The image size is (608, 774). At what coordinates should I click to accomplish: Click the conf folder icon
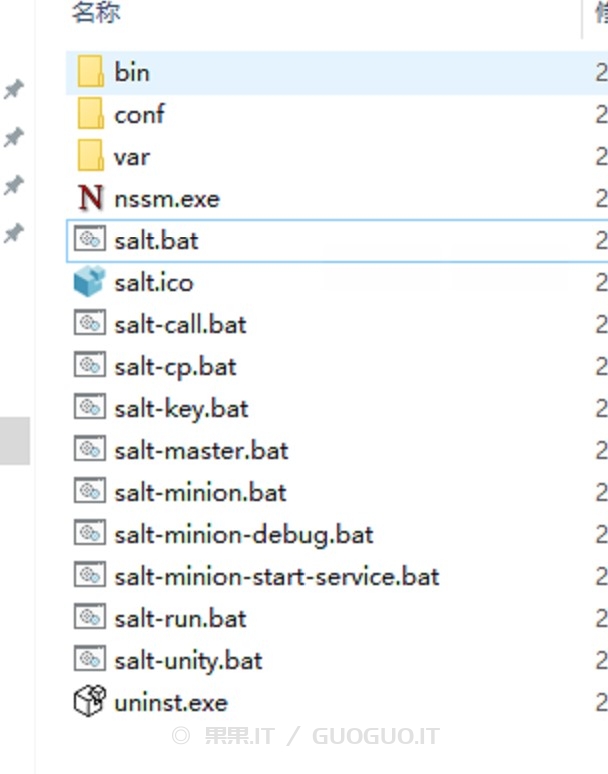coord(90,114)
